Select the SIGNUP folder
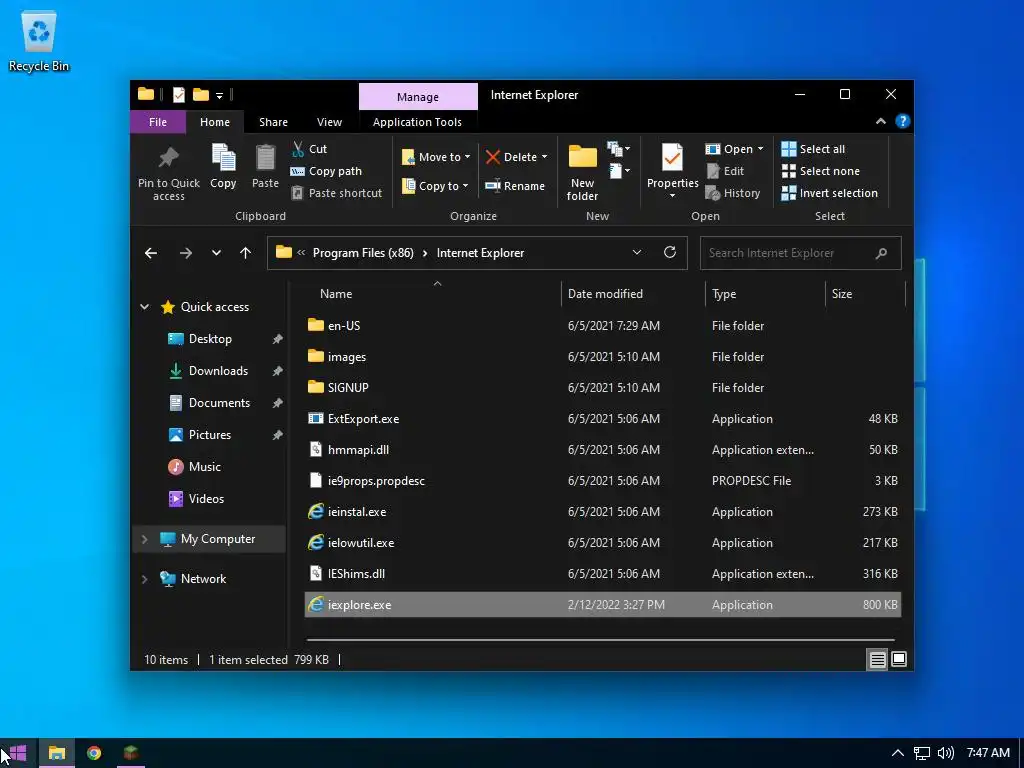 click(603, 387)
